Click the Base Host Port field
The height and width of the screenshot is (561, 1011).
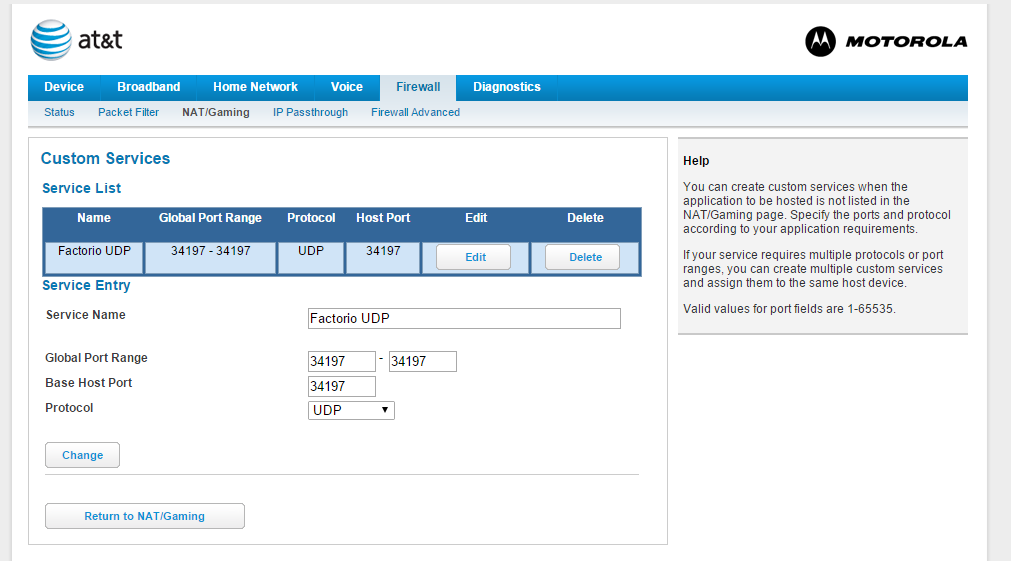coord(342,386)
